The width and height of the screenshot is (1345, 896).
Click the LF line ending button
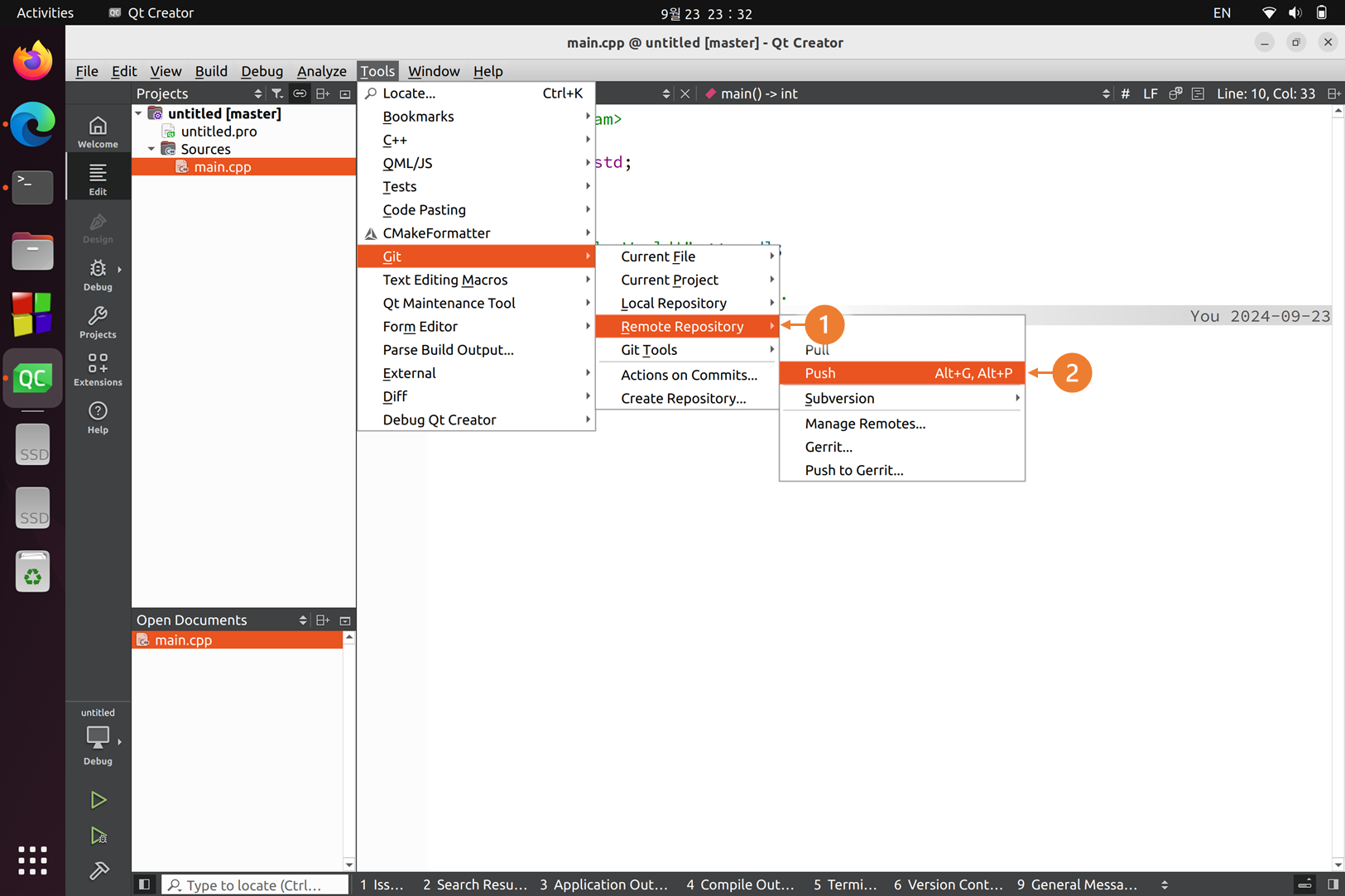(1150, 93)
